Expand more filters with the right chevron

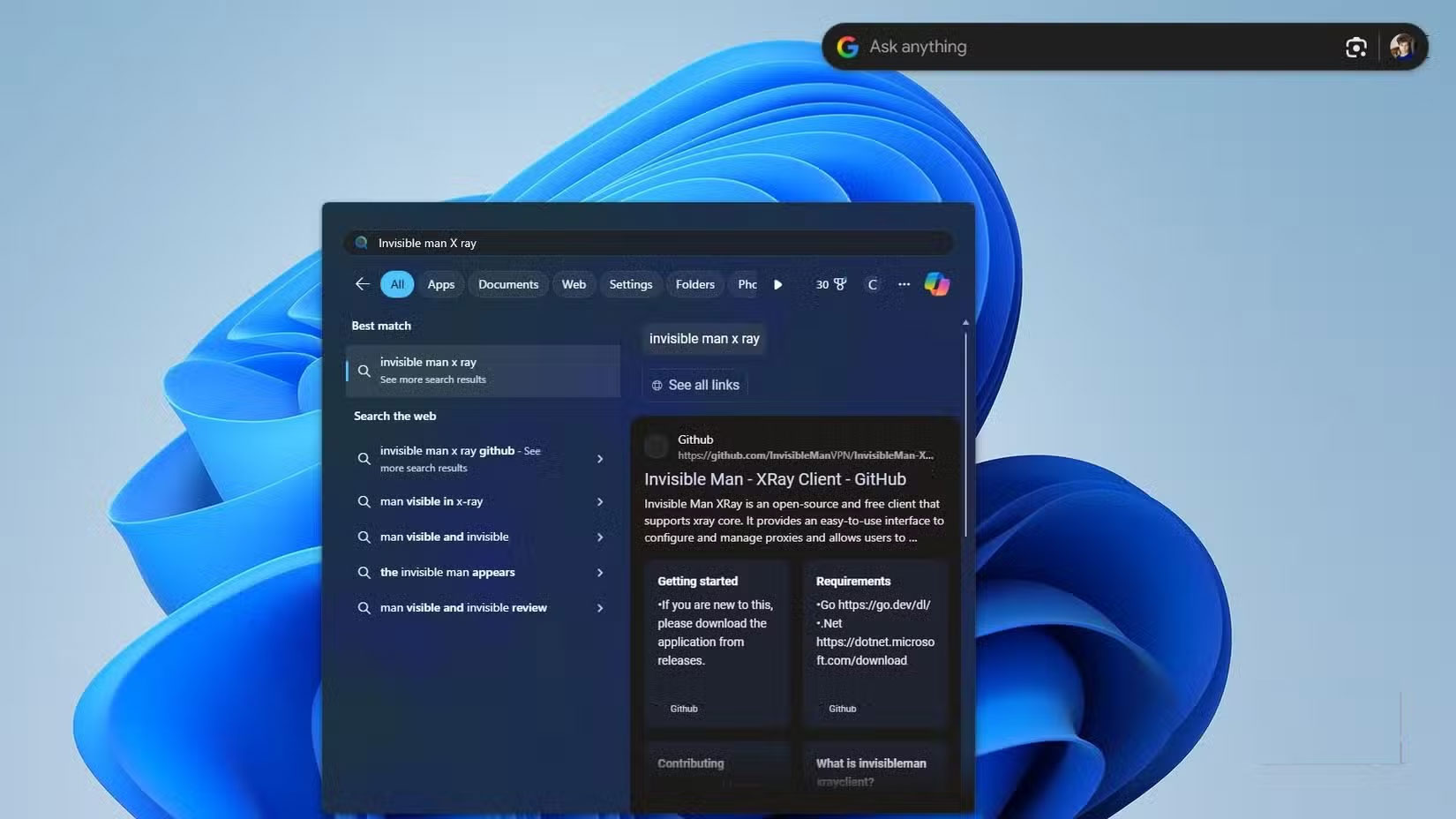pyautogui.click(x=778, y=284)
